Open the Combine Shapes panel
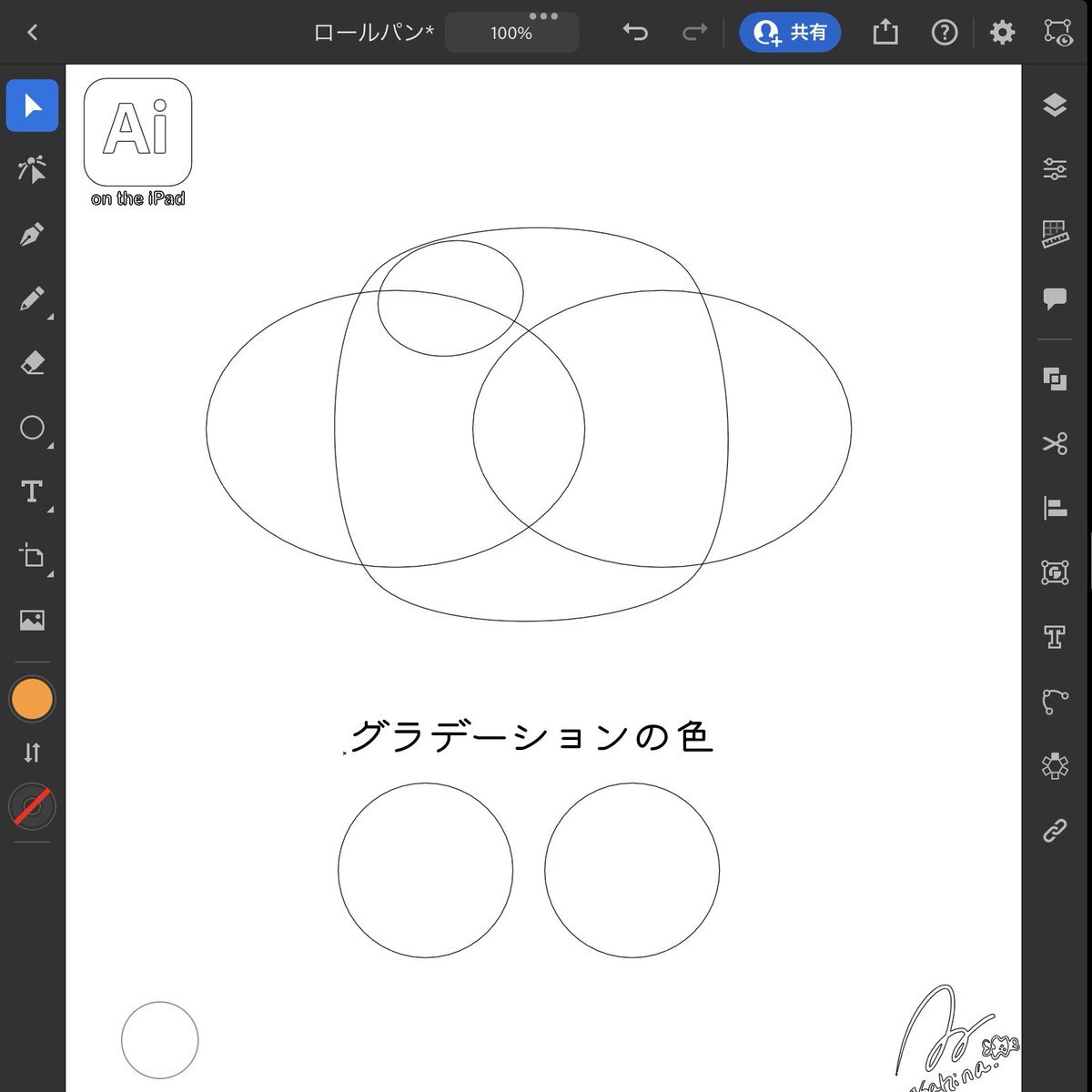 (x=1055, y=379)
